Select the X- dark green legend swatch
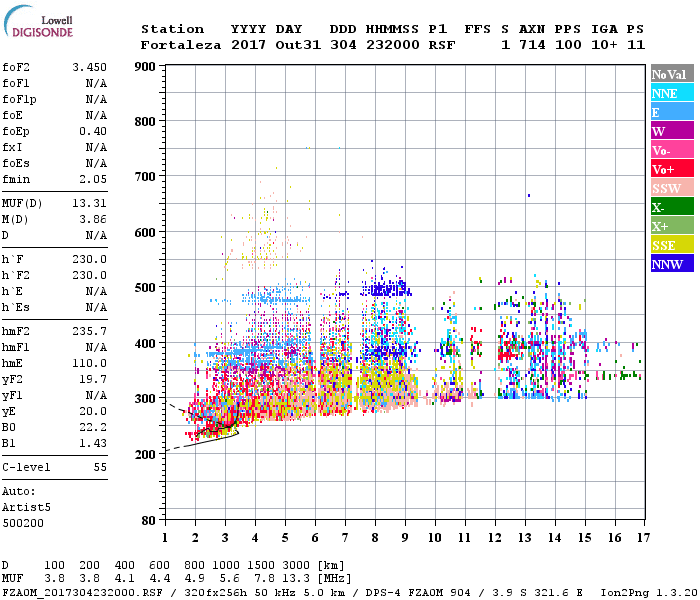The height and width of the screenshot is (600, 700). pos(672,207)
